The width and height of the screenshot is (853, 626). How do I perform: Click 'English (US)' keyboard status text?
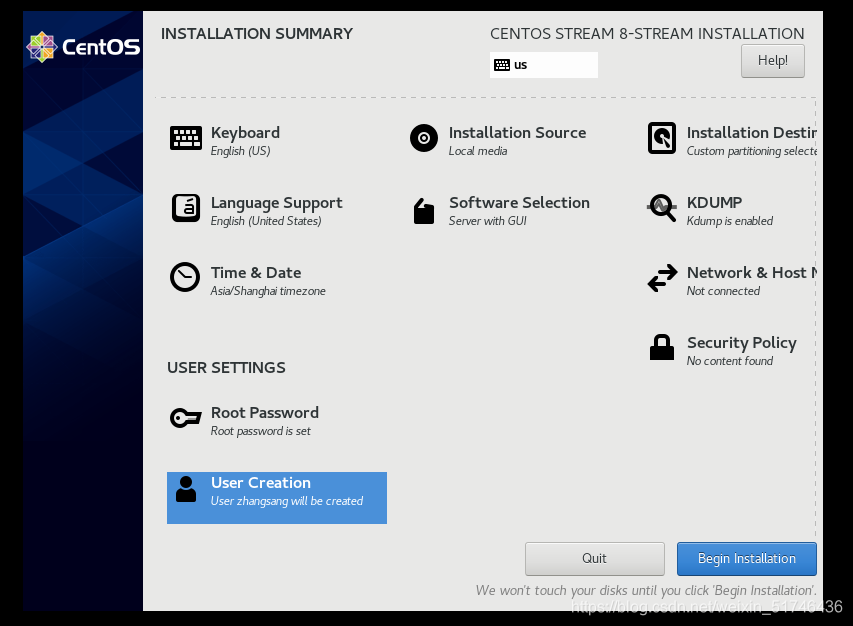[240, 151]
